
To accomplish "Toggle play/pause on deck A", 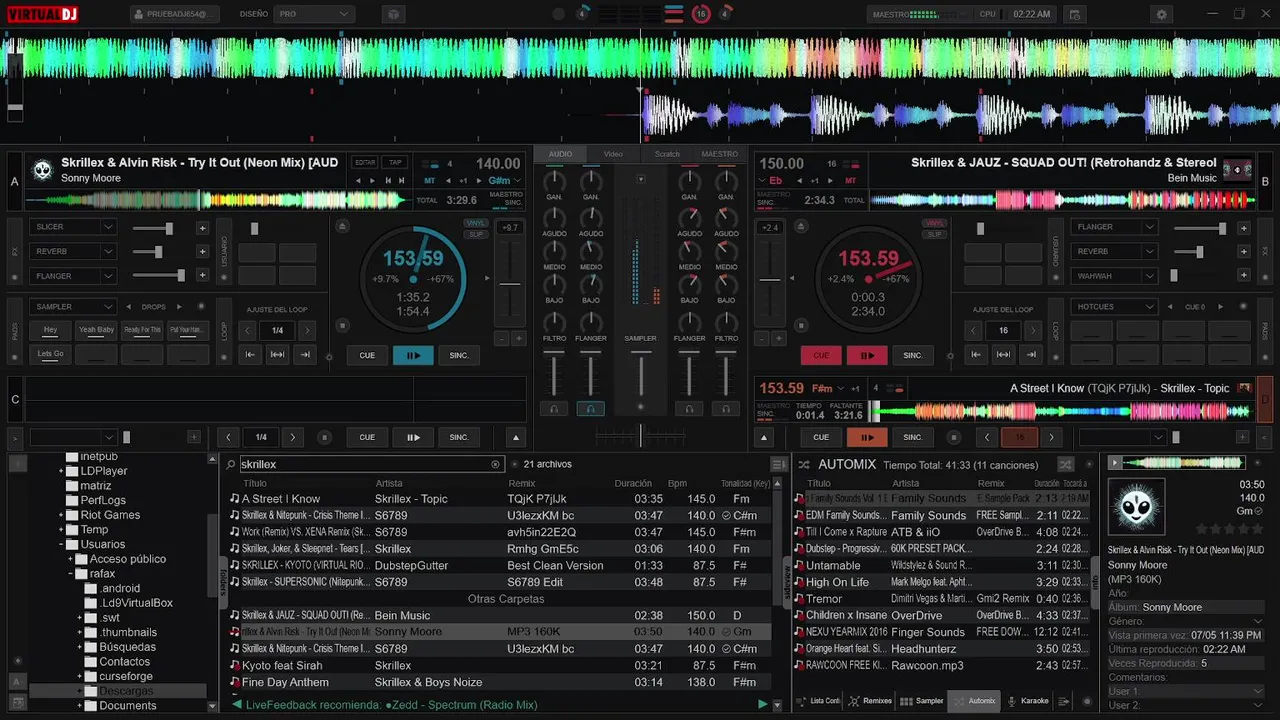I will click(x=413, y=355).
